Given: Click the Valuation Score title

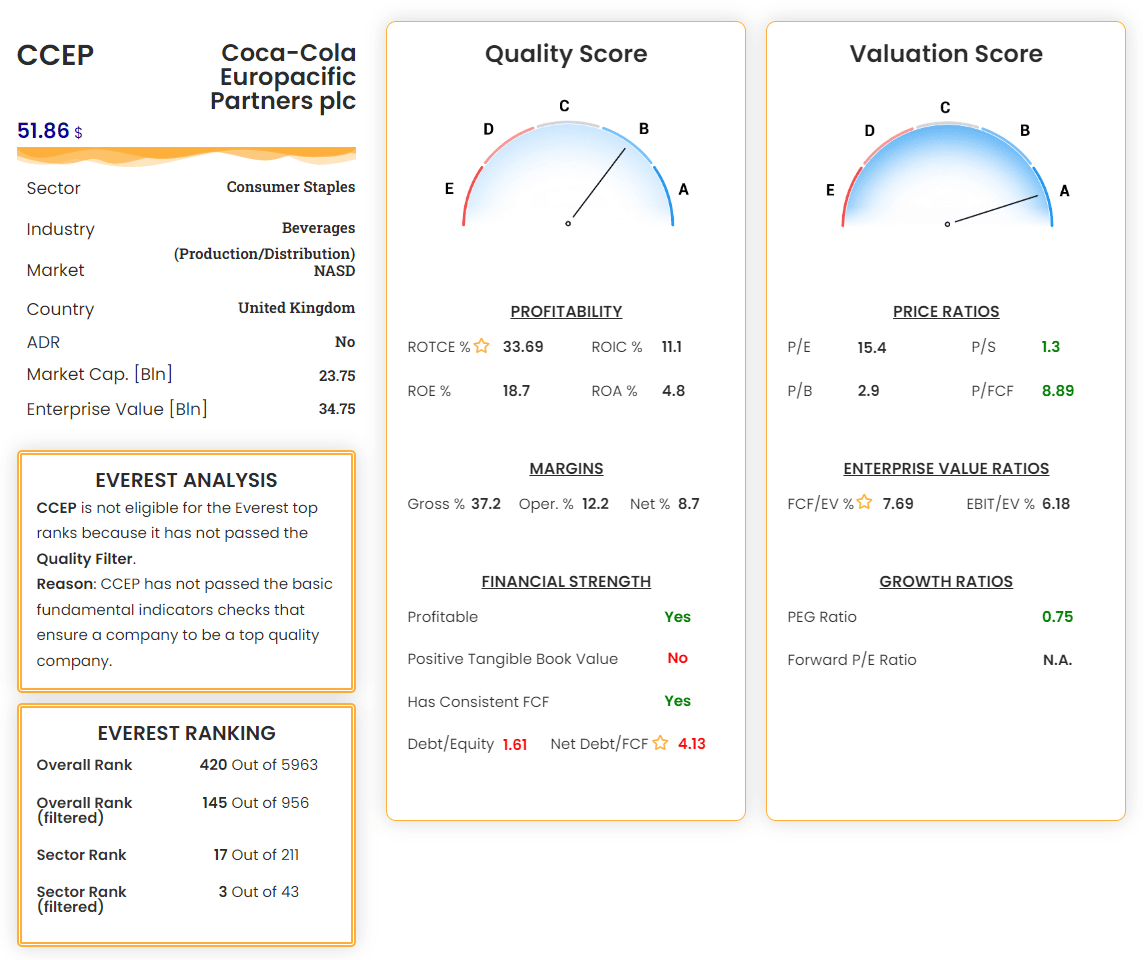Looking at the screenshot, I should (x=946, y=53).
